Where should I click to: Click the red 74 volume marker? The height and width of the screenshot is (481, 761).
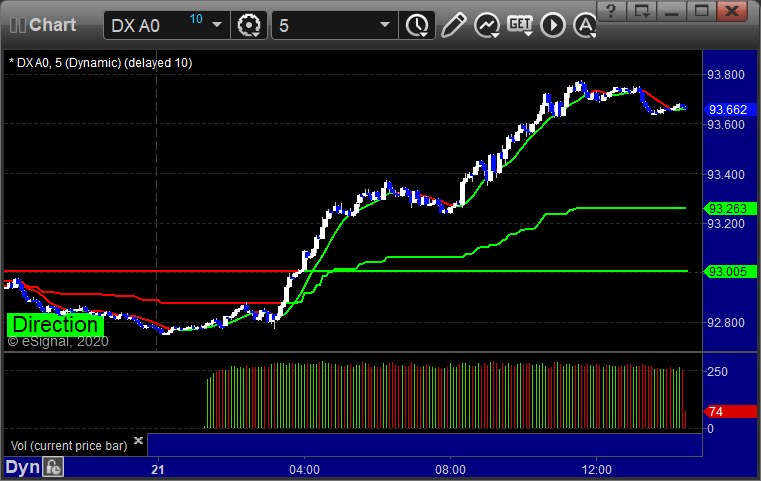coord(730,412)
